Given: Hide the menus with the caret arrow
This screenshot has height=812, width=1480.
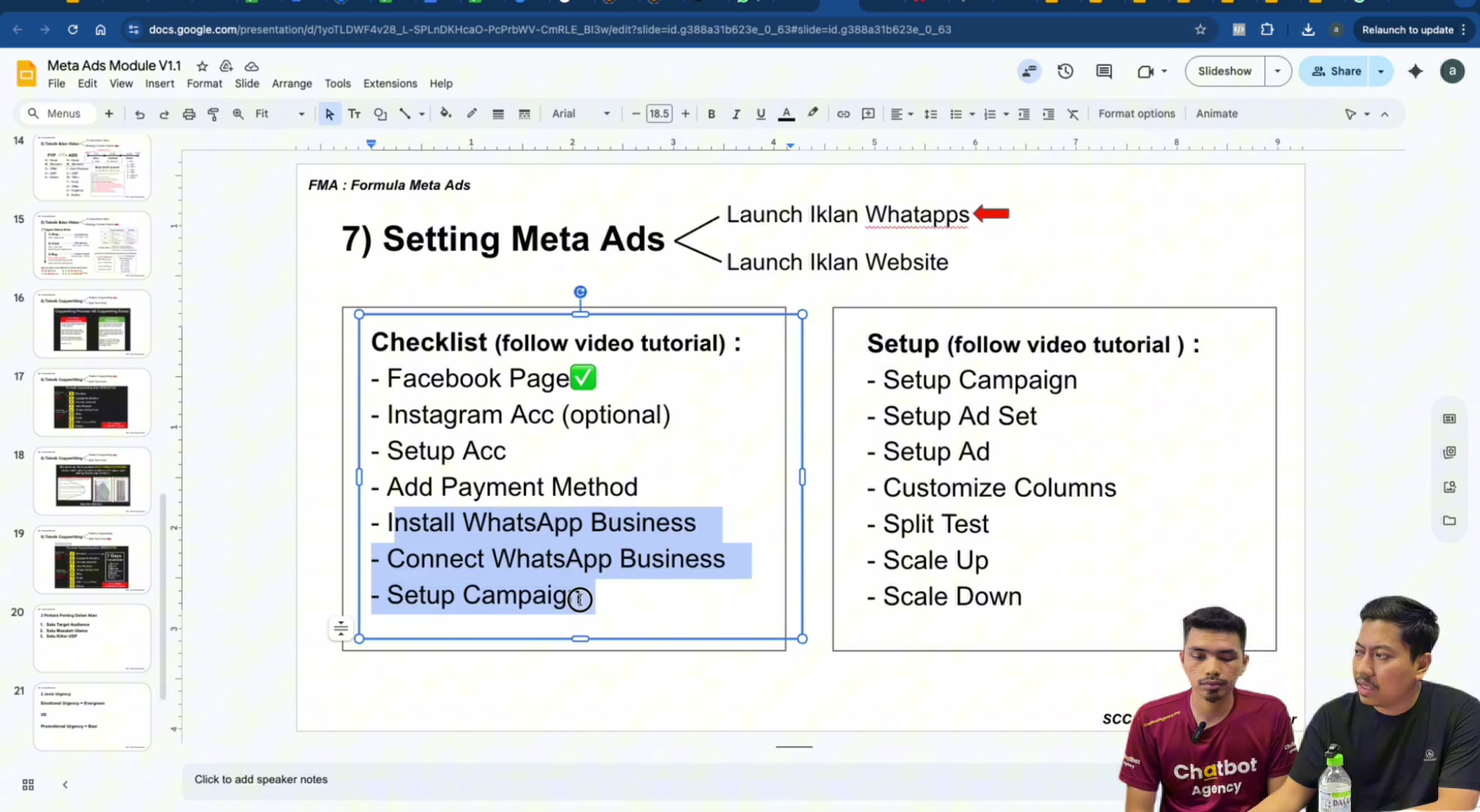Looking at the screenshot, I should [x=1384, y=114].
